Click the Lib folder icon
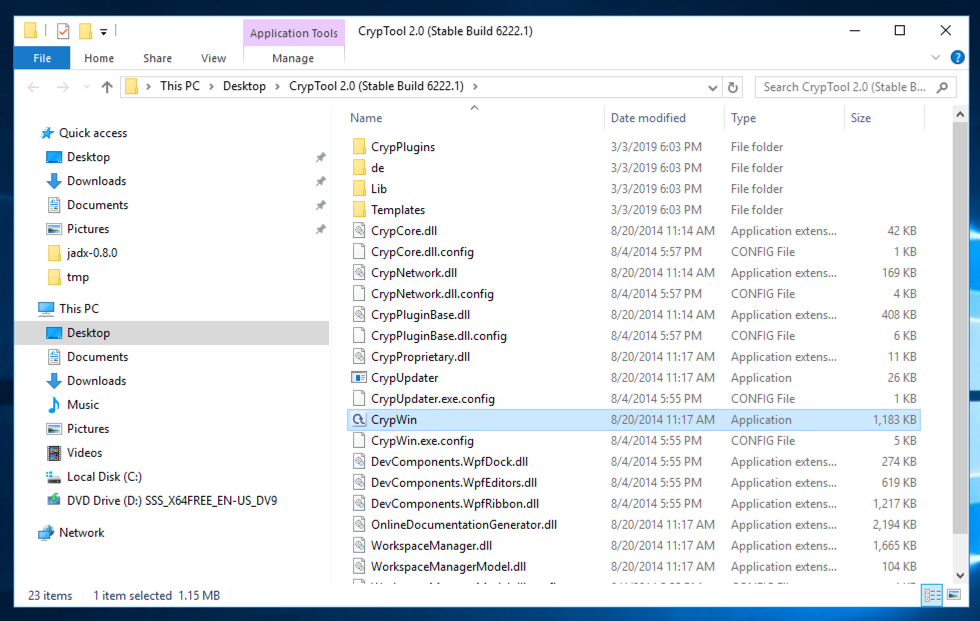 pos(359,189)
